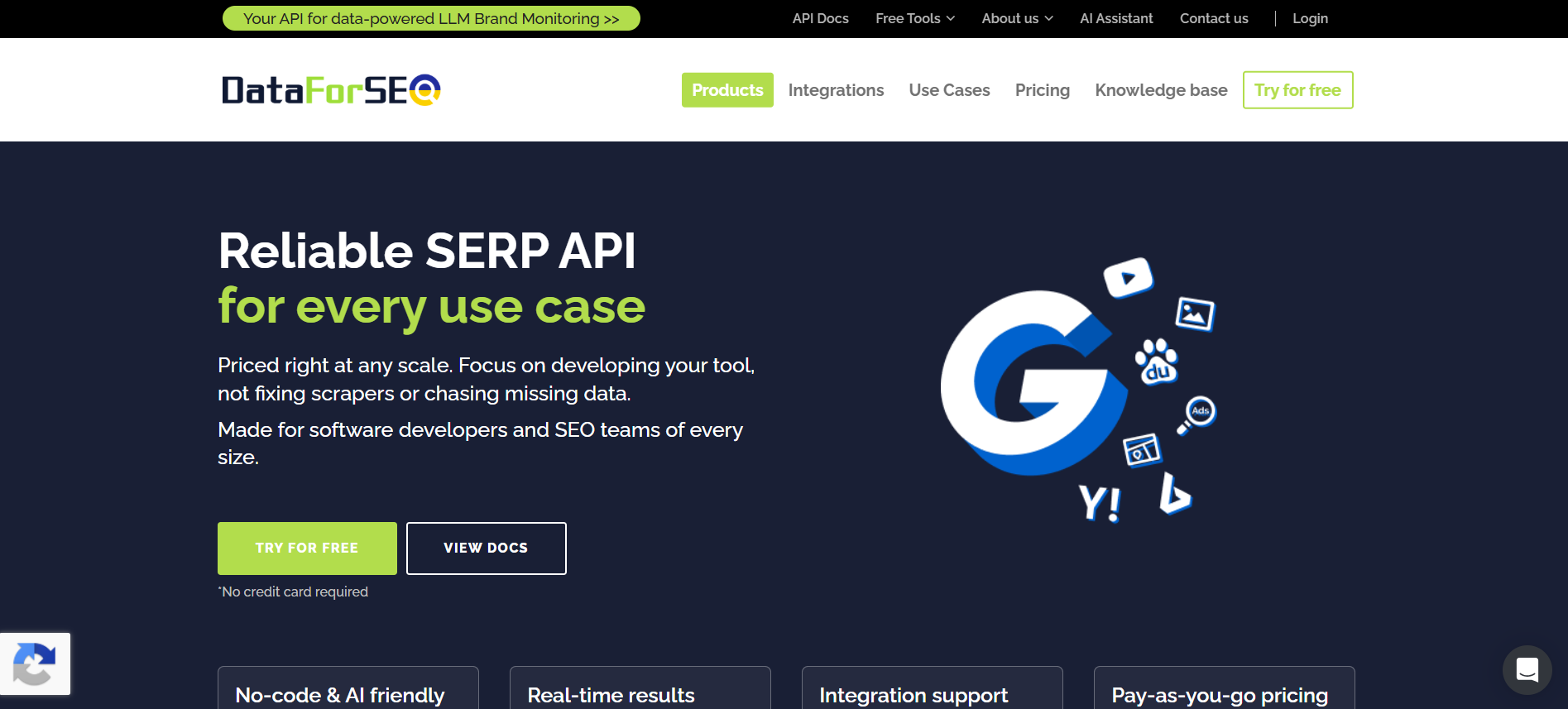Click the image search icon in illustration
This screenshot has width=1568, height=709.
click(1196, 314)
